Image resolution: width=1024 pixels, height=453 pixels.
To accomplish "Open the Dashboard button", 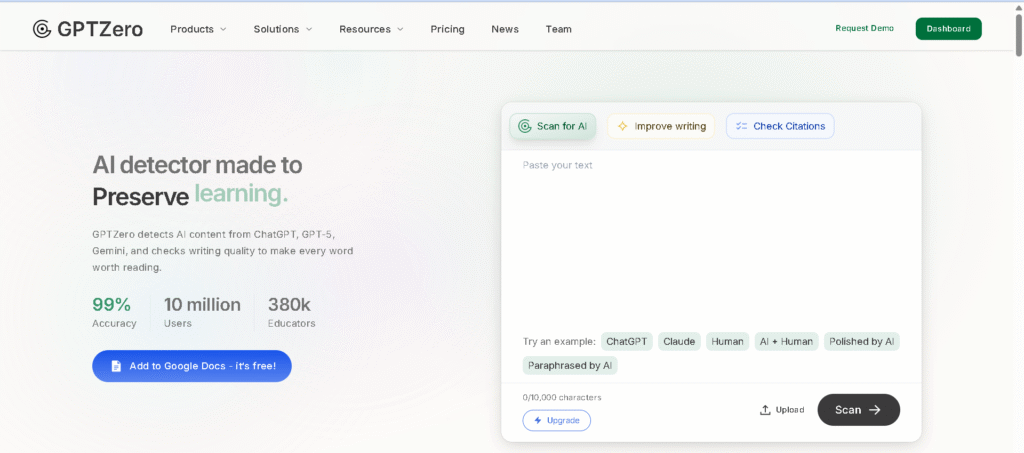I will point(948,29).
